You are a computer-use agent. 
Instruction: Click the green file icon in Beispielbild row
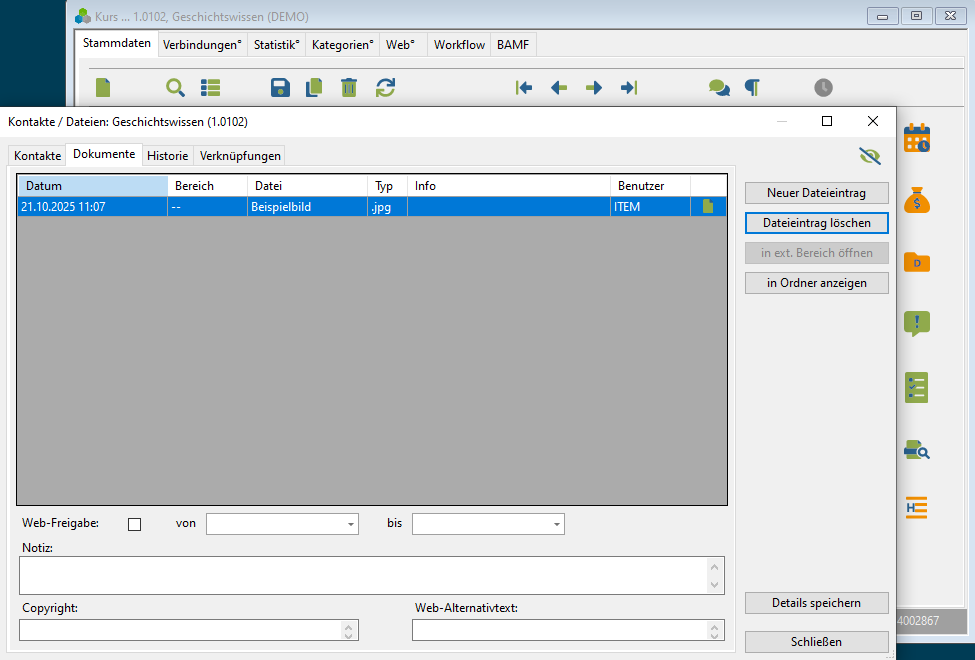pos(708,207)
